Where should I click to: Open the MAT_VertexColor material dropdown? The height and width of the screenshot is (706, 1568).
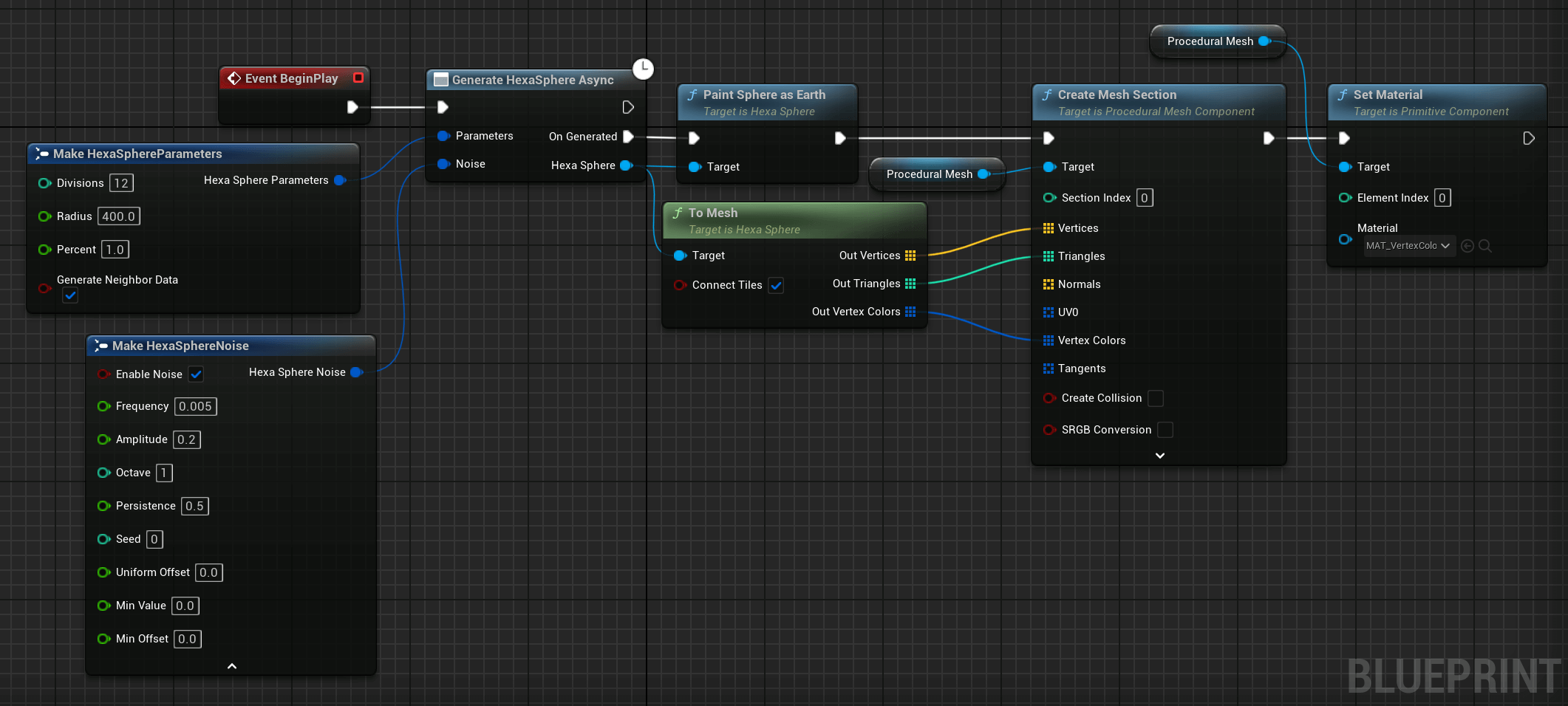coord(1410,246)
